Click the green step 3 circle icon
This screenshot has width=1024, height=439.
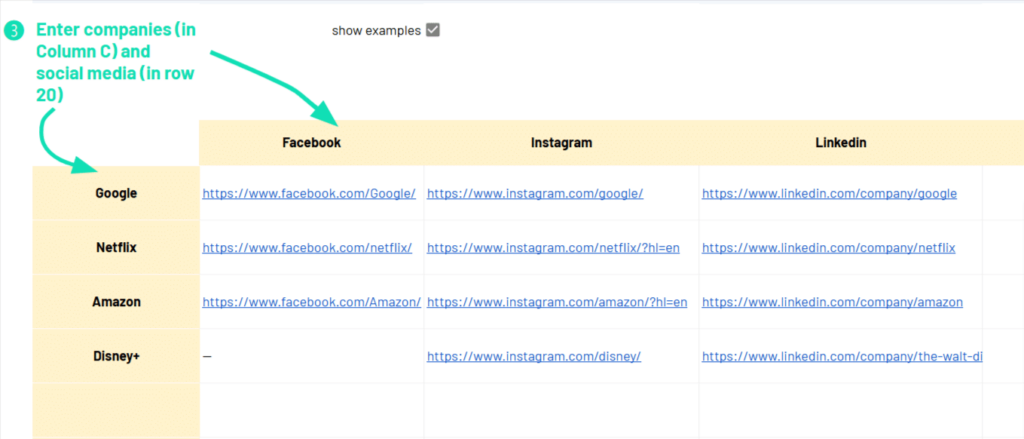coord(12,31)
